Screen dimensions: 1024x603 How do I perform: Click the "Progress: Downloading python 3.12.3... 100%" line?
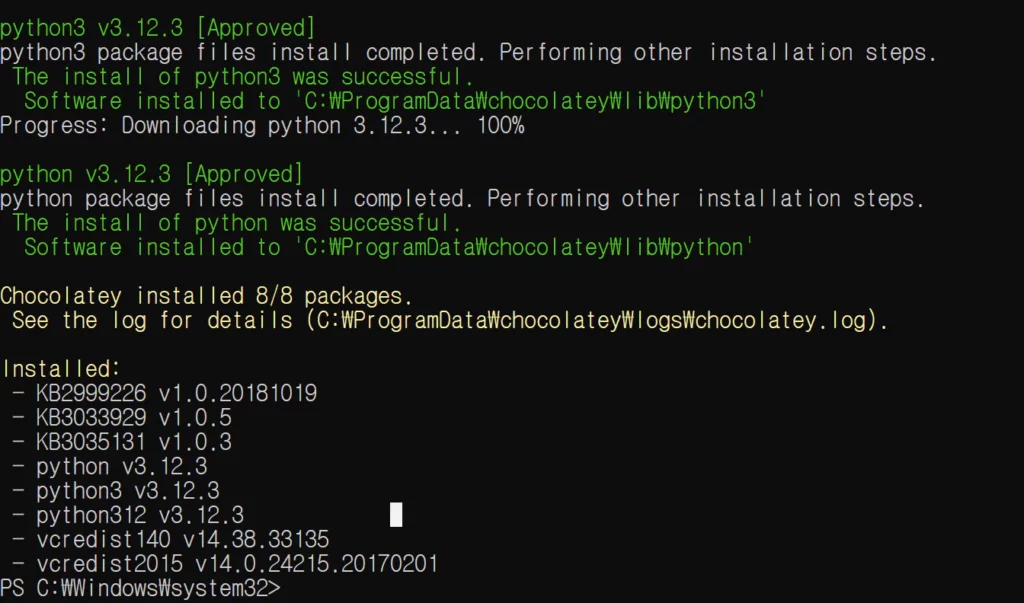(262, 125)
